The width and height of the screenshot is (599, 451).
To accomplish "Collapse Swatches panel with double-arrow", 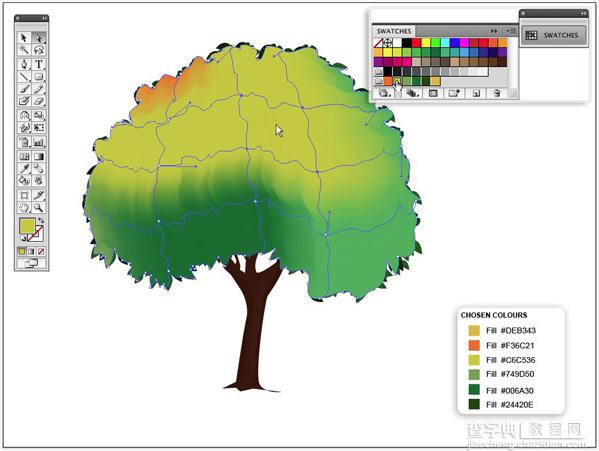I will (494, 31).
